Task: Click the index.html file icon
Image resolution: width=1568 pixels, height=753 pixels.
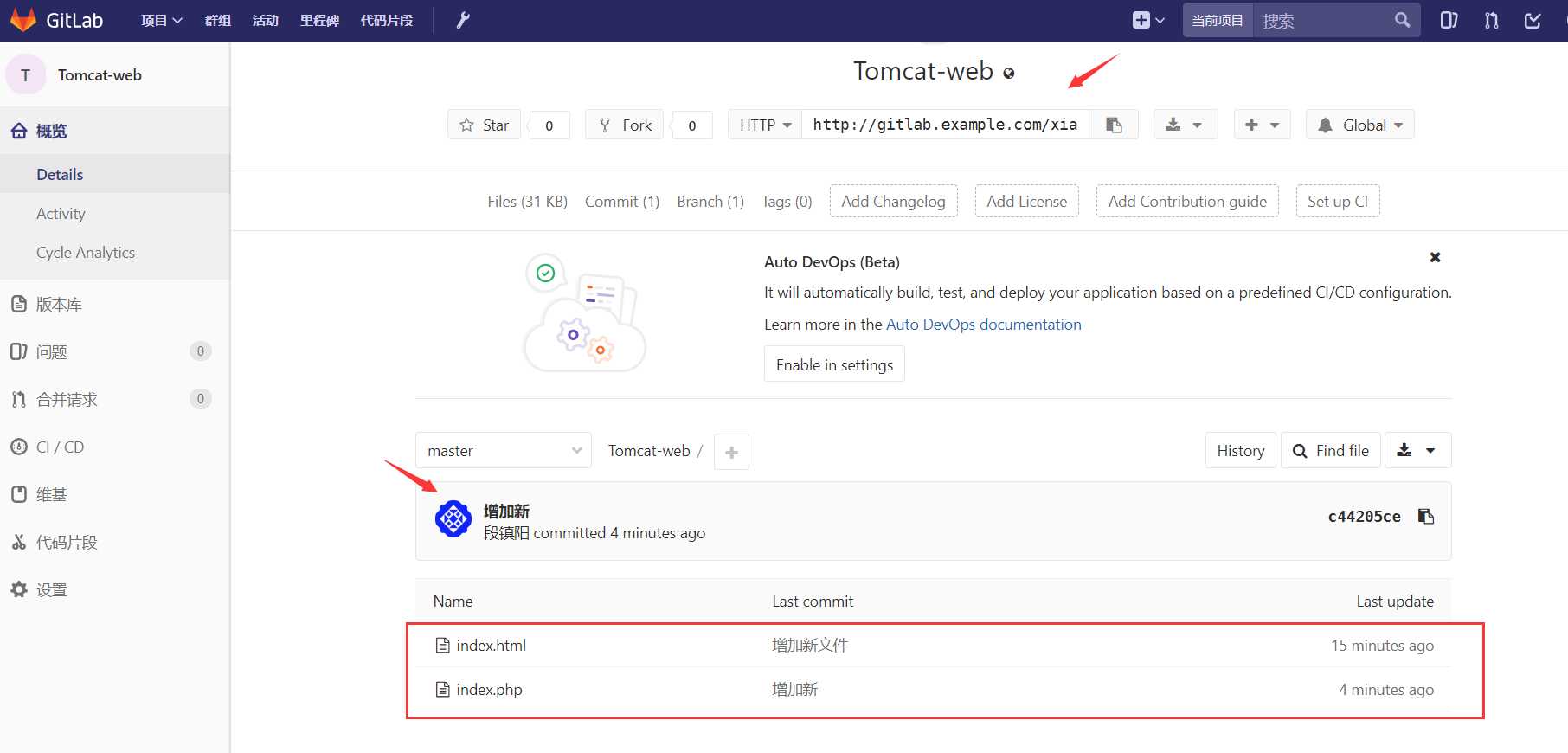Action: click(442, 646)
